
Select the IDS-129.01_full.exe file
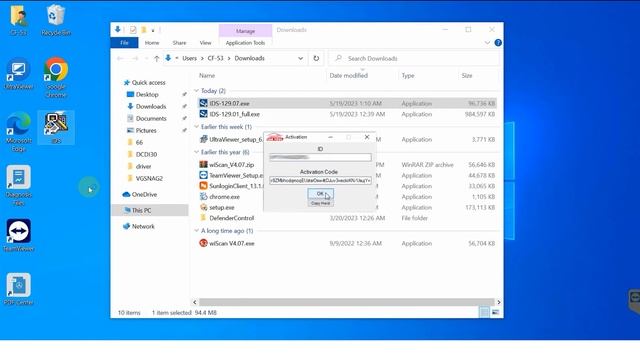(x=347, y=114)
